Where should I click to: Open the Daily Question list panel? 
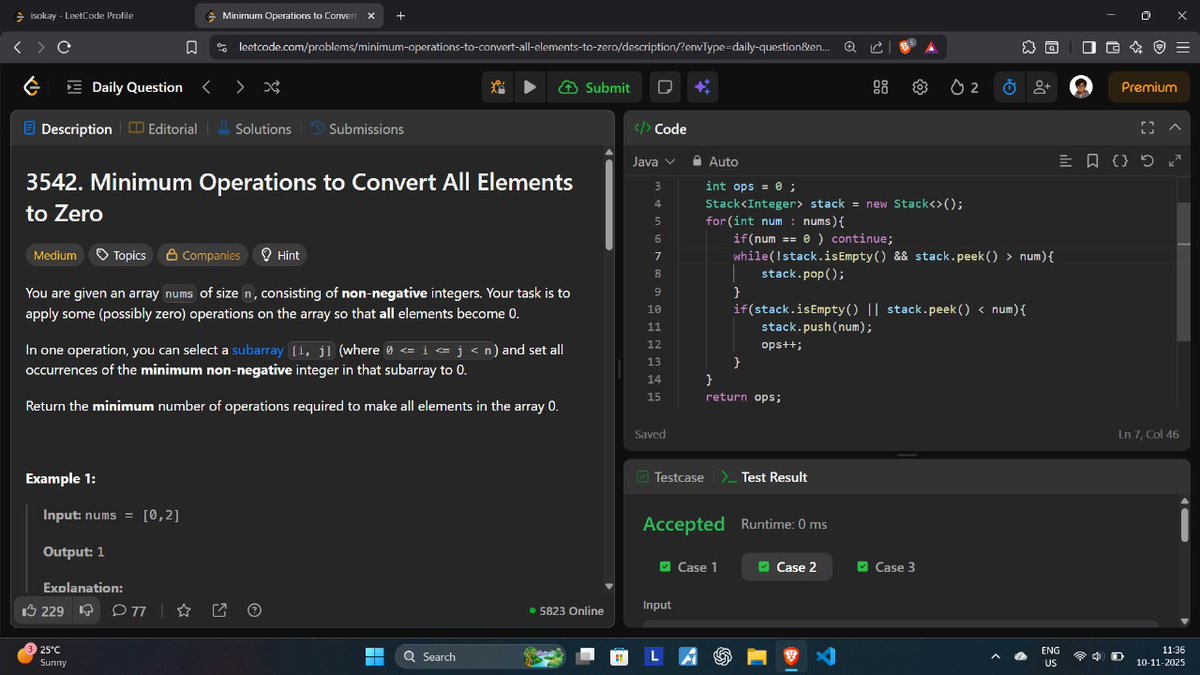[x=125, y=87]
